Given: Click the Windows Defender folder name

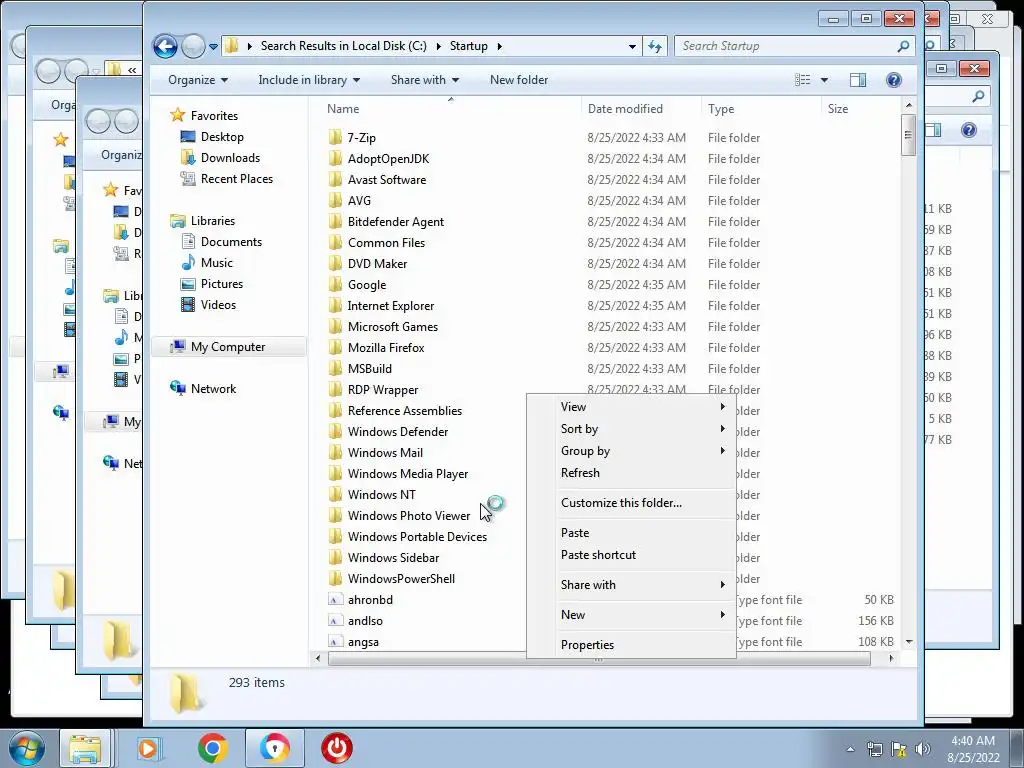Looking at the screenshot, I should pyautogui.click(x=398, y=432).
